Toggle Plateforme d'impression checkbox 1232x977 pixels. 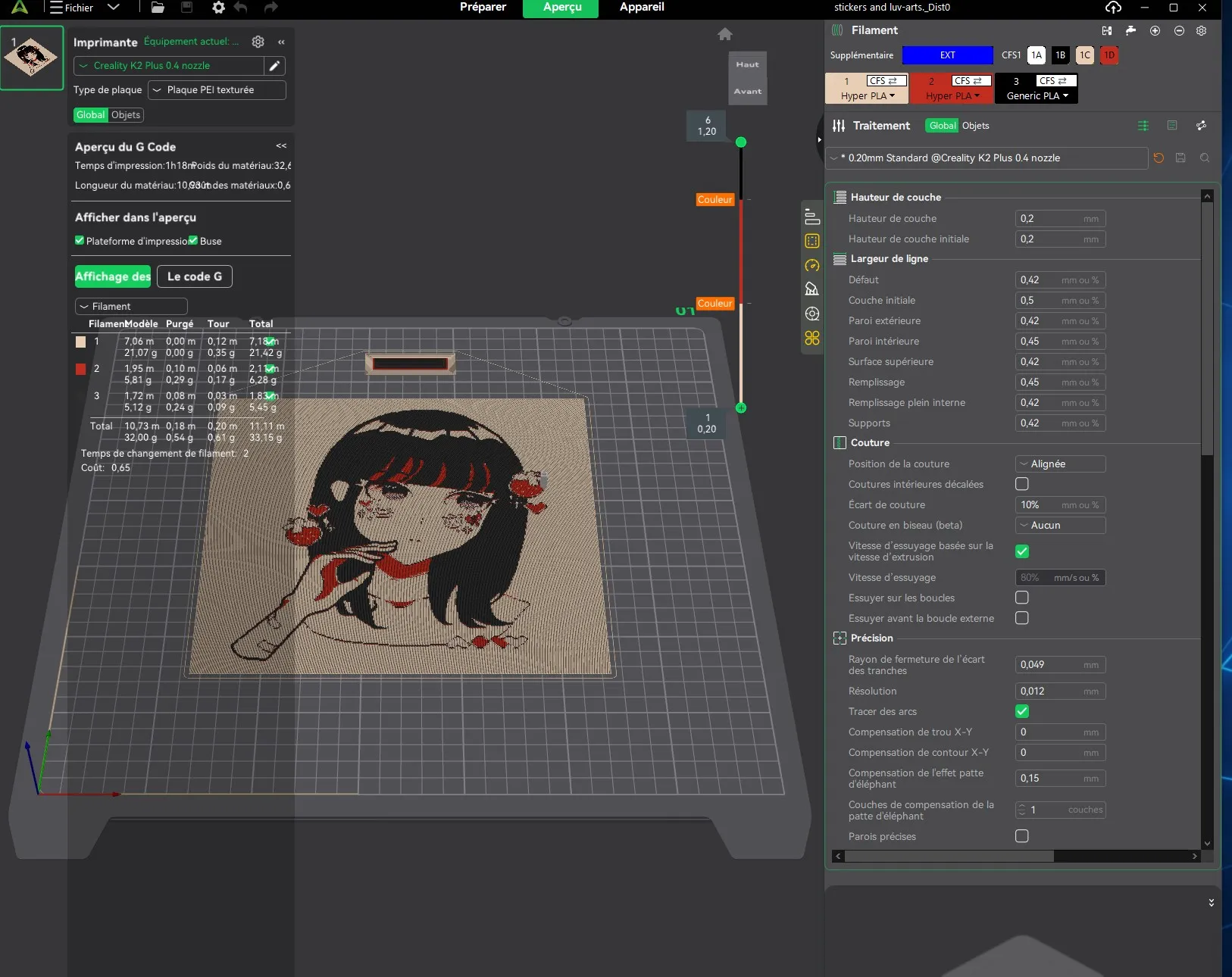click(x=80, y=241)
